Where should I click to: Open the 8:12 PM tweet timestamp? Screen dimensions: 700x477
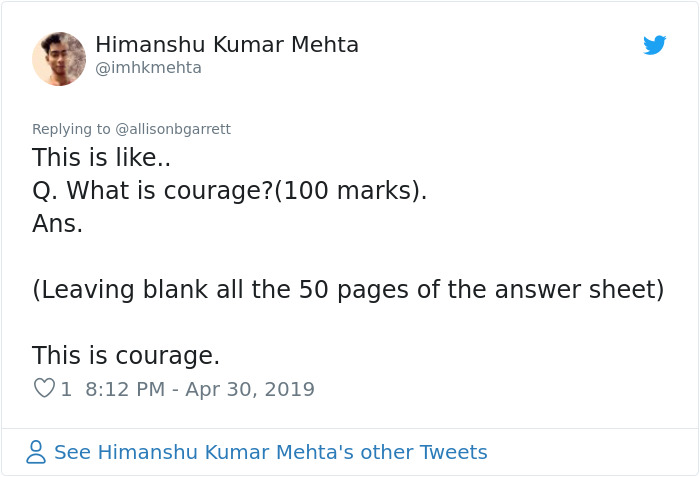click(125, 389)
